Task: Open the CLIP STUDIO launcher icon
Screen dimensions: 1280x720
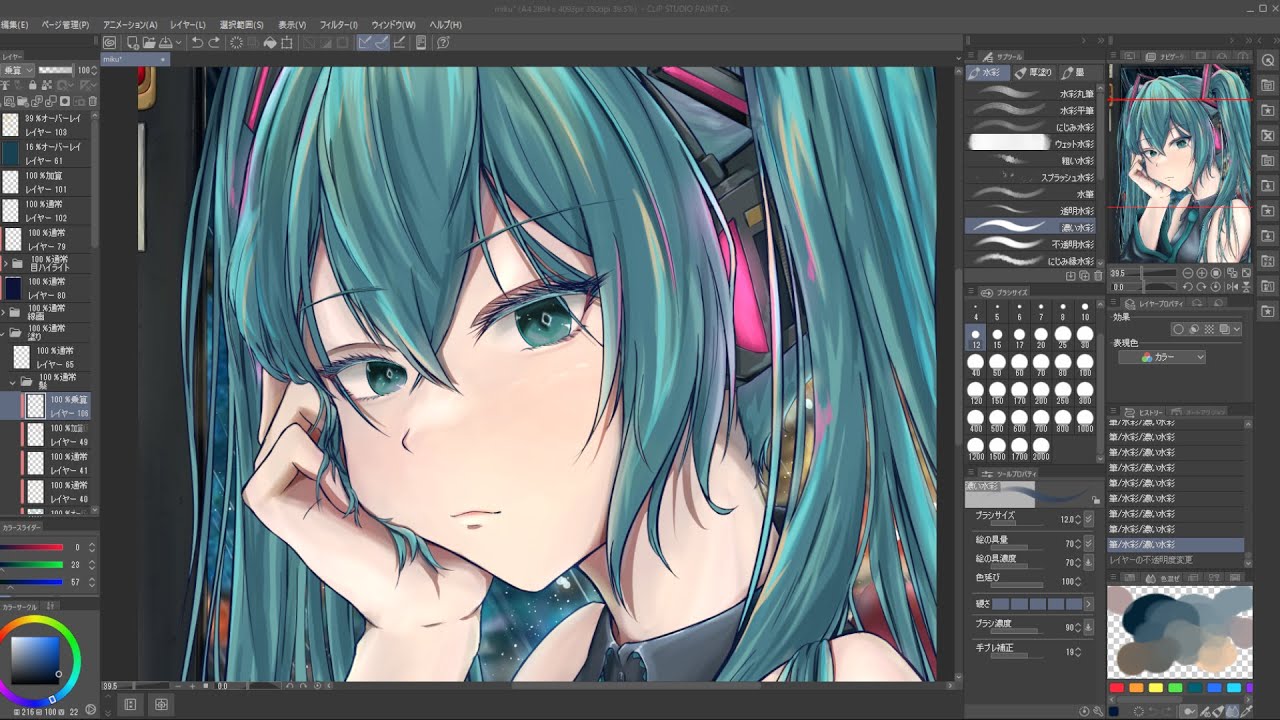Action: (x=109, y=43)
